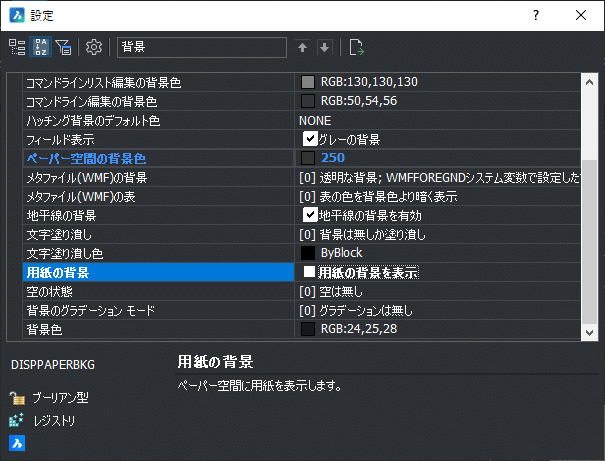Go to previous search result arrow
Image resolution: width=605 pixels, height=461 pixels.
click(302, 47)
